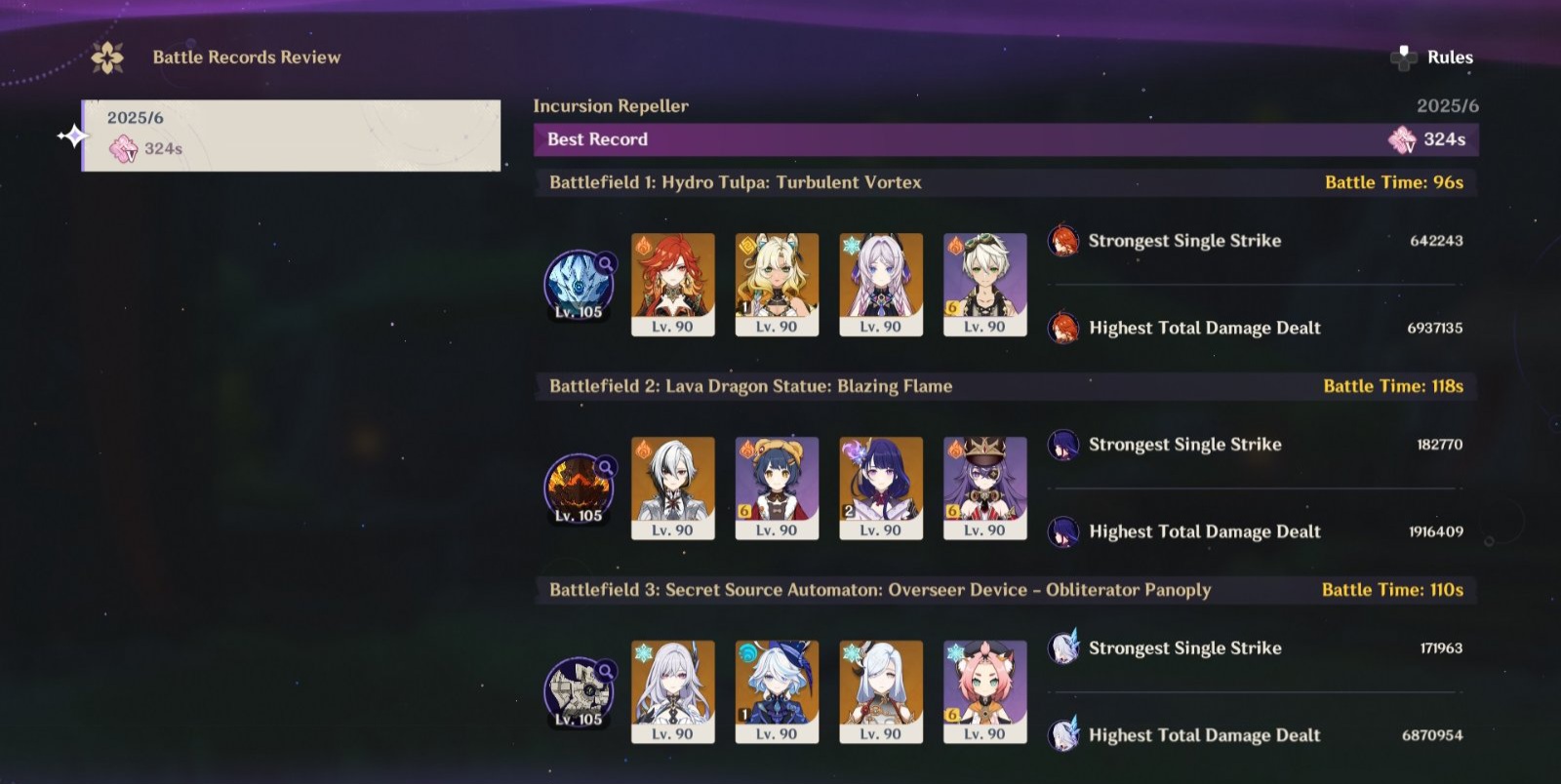Click the Best Record banner
1561x784 pixels.
coord(1006,139)
